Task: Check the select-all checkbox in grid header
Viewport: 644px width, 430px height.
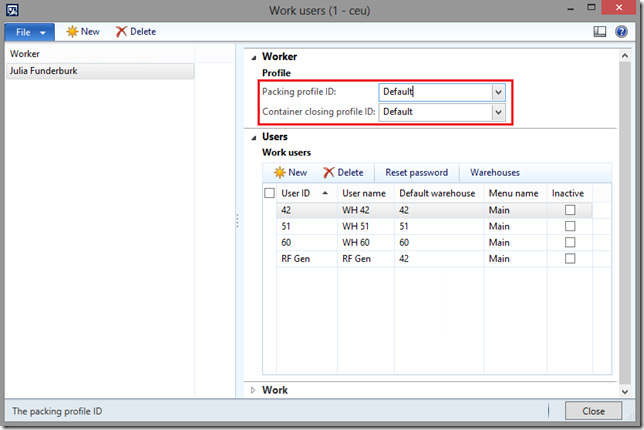Action: tap(269, 193)
